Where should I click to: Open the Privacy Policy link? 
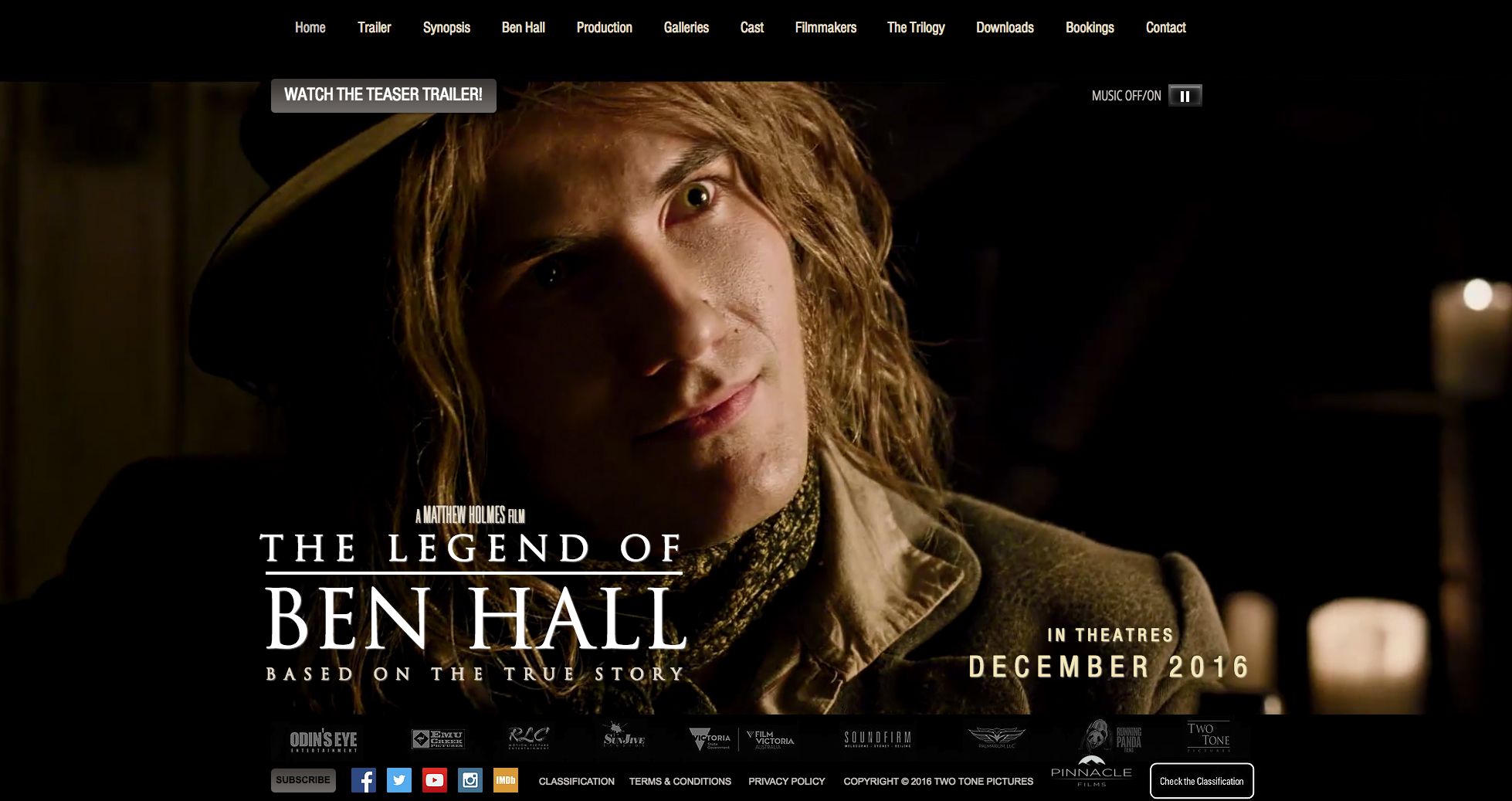coord(787,782)
